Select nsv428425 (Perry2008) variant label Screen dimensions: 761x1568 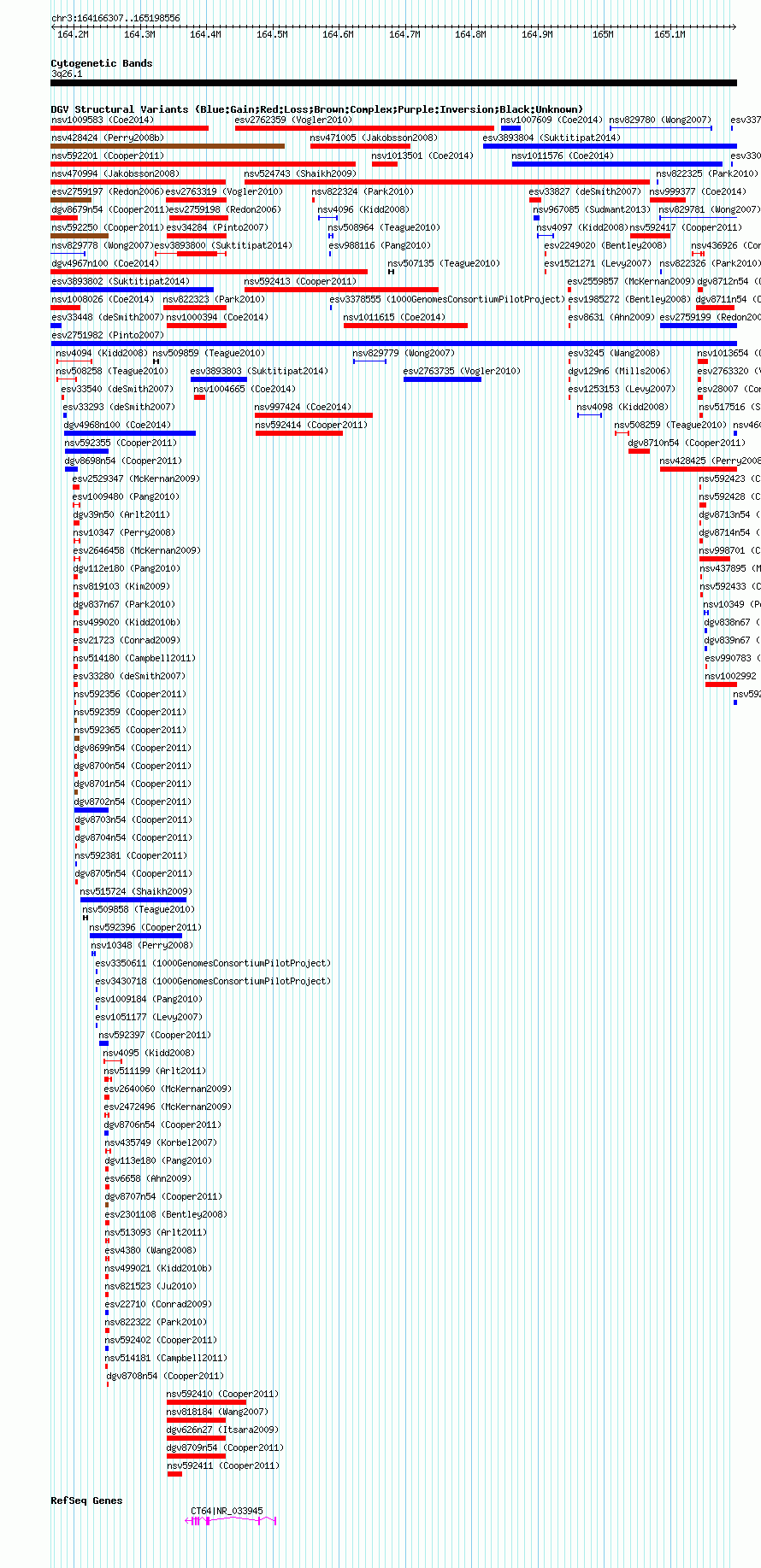pyautogui.click(x=710, y=461)
